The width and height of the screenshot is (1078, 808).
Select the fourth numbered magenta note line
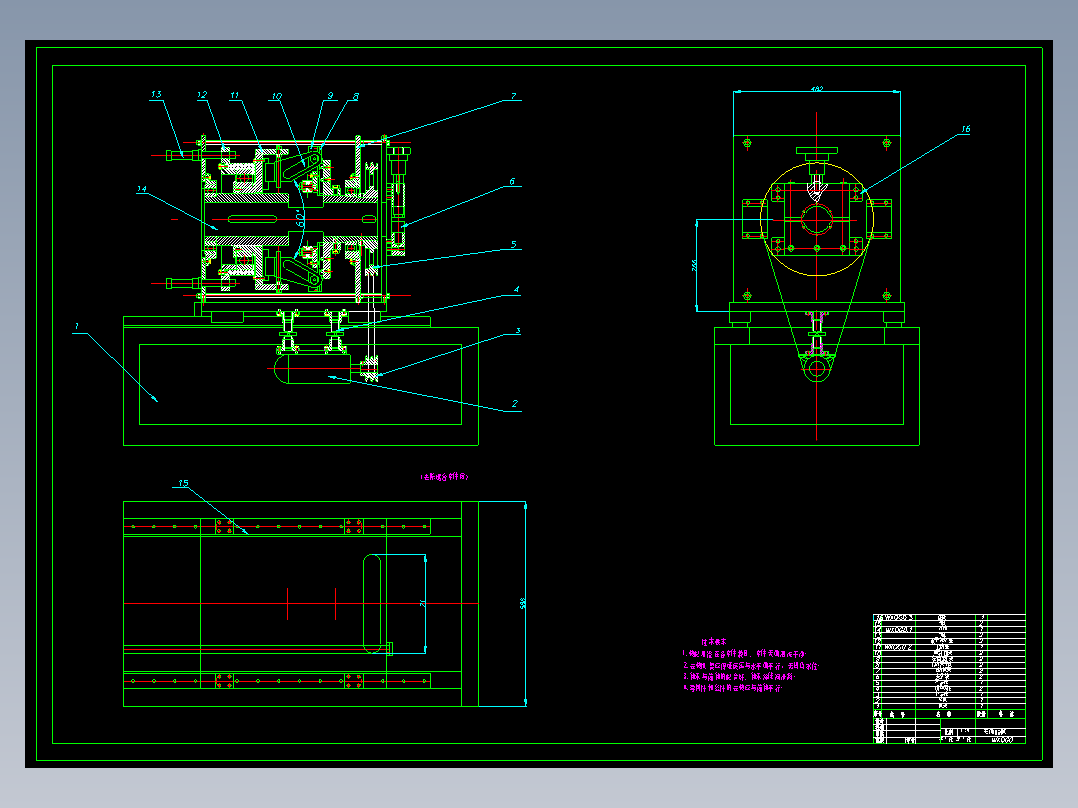(x=732, y=688)
